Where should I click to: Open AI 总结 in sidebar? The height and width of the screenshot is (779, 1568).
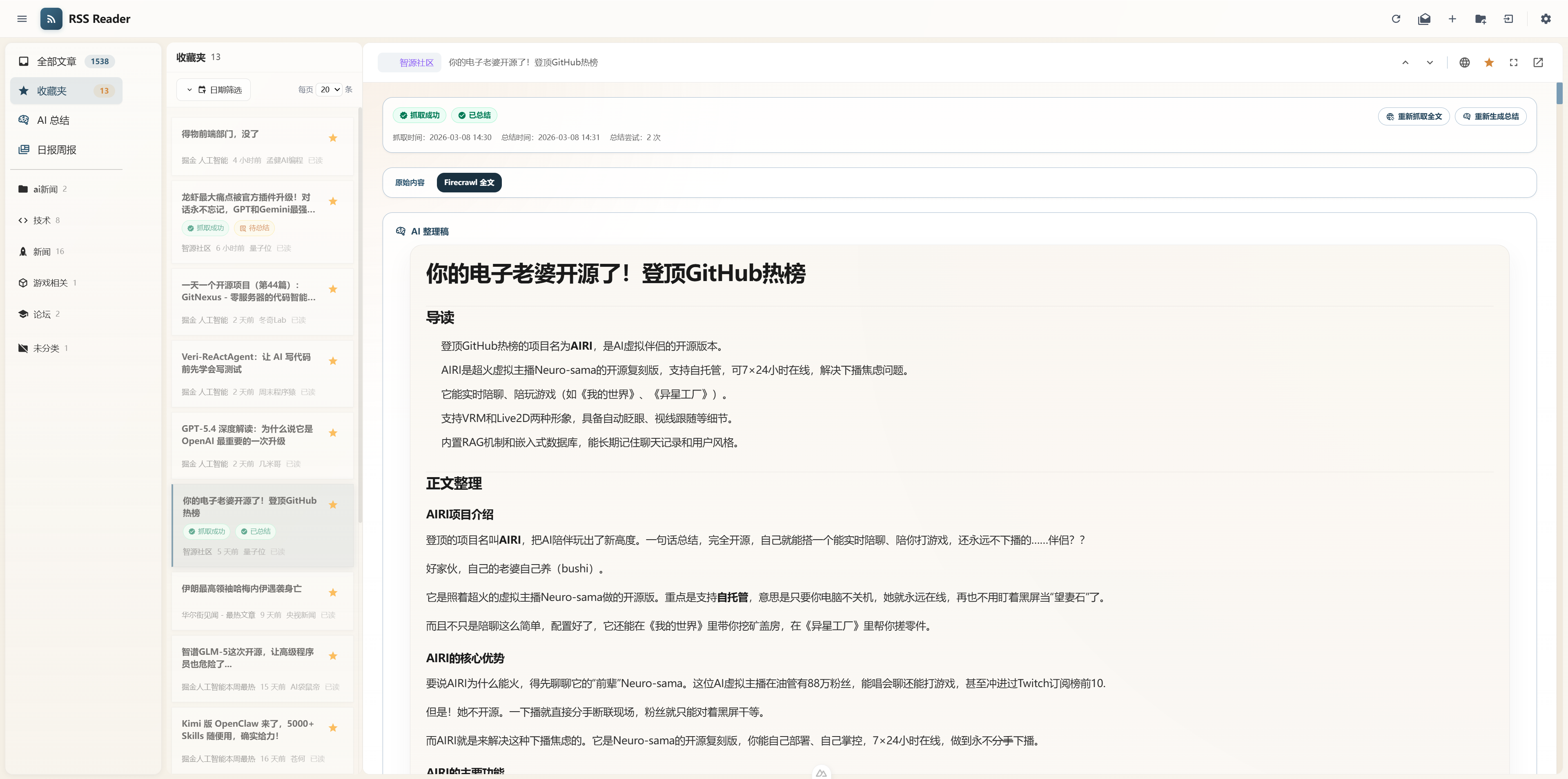[66, 120]
